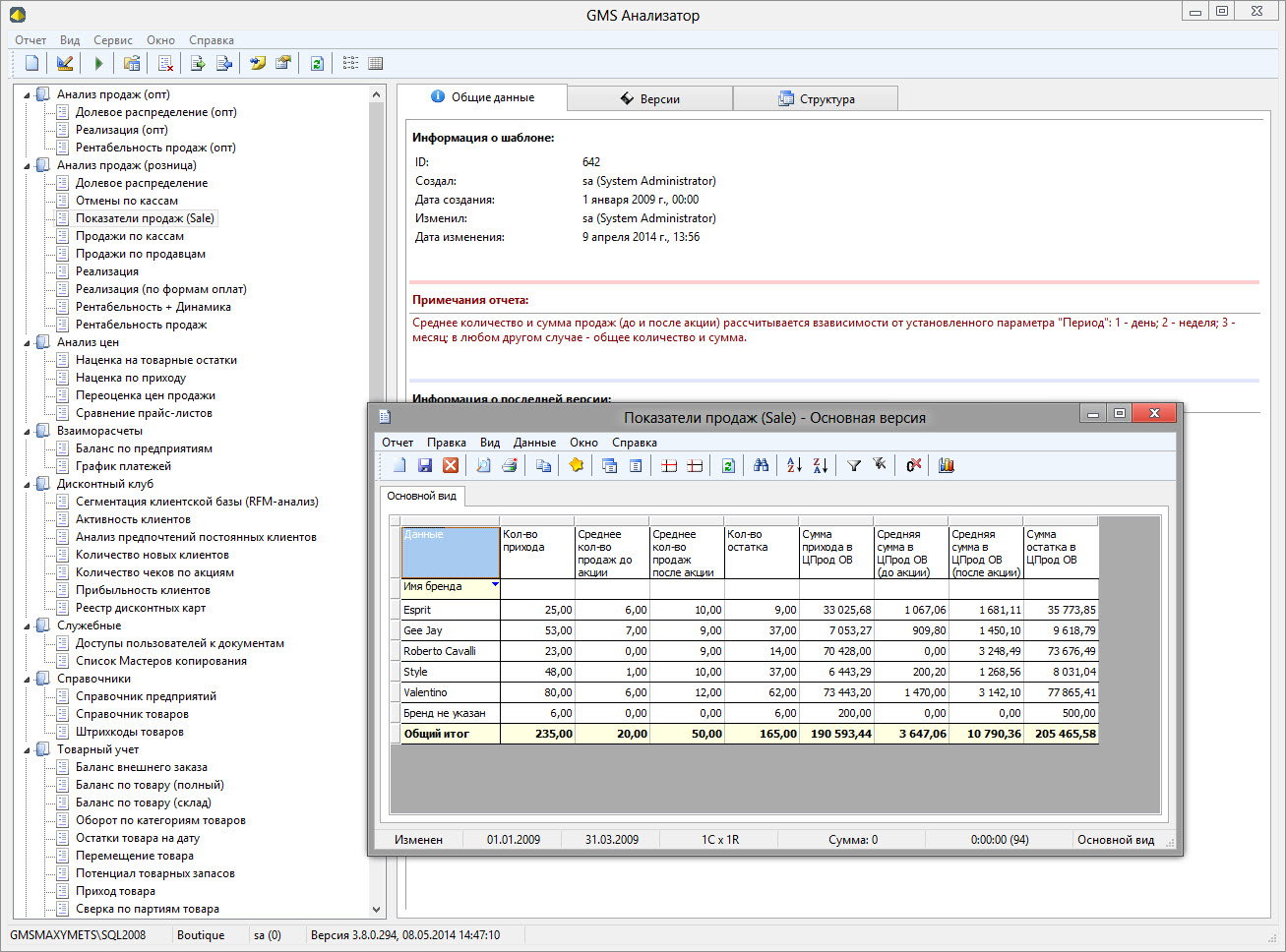Open the bar chart icon in report toolbar
Image resolution: width=1286 pixels, height=952 pixels.
coord(946,465)
